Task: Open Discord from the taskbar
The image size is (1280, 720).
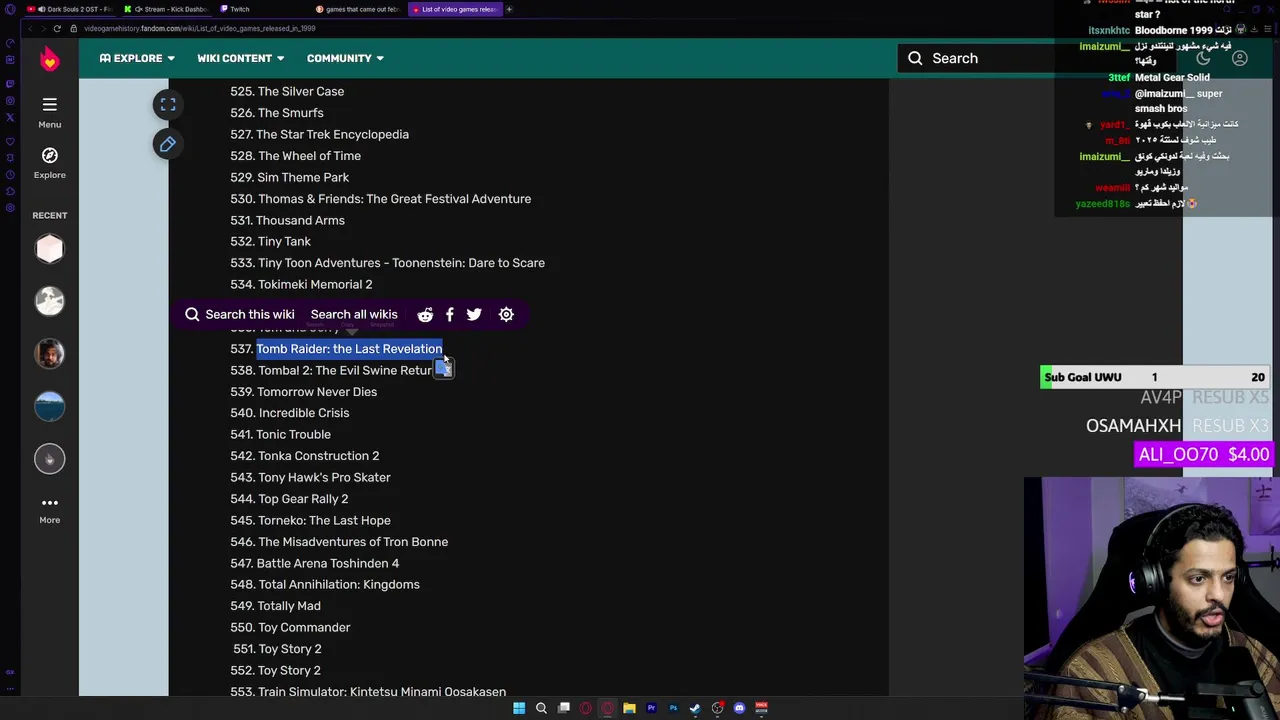Action: (x=739, y=708)
